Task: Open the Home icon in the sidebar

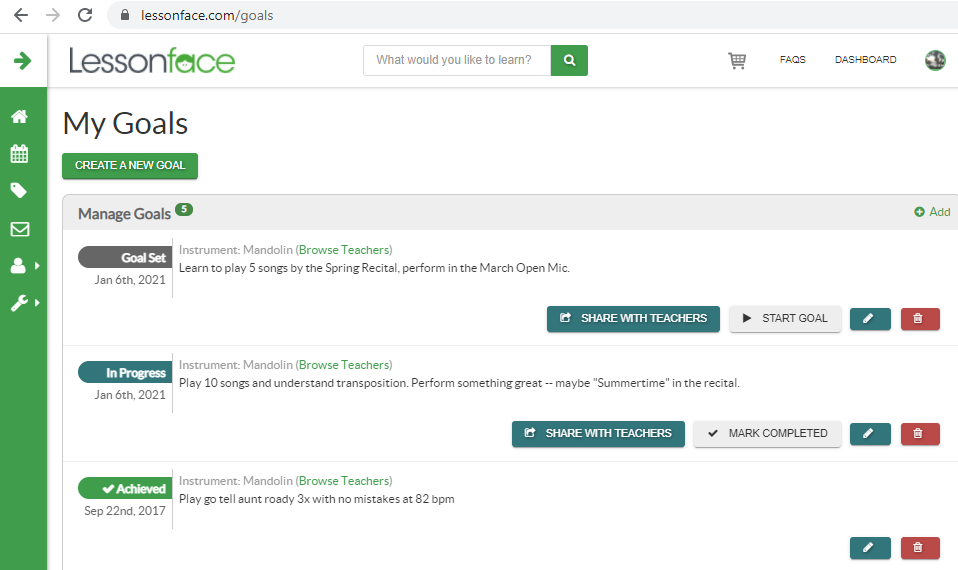Action: 19,117
